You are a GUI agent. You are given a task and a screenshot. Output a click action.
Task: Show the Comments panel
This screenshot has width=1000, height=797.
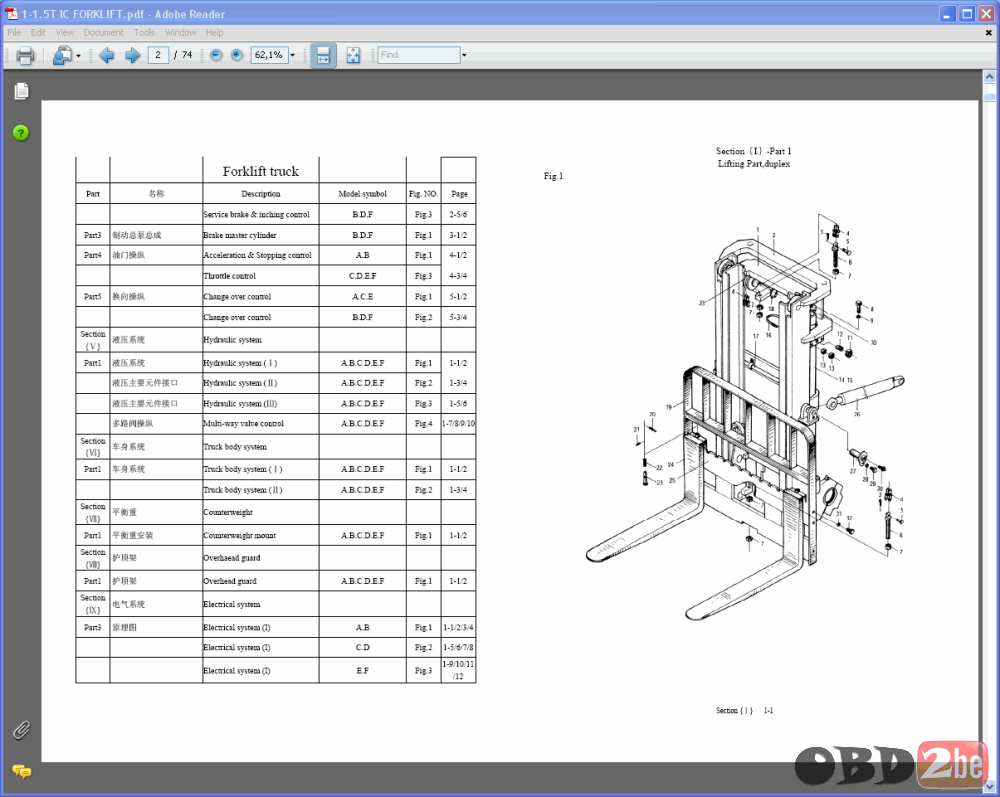pos(22,771)
